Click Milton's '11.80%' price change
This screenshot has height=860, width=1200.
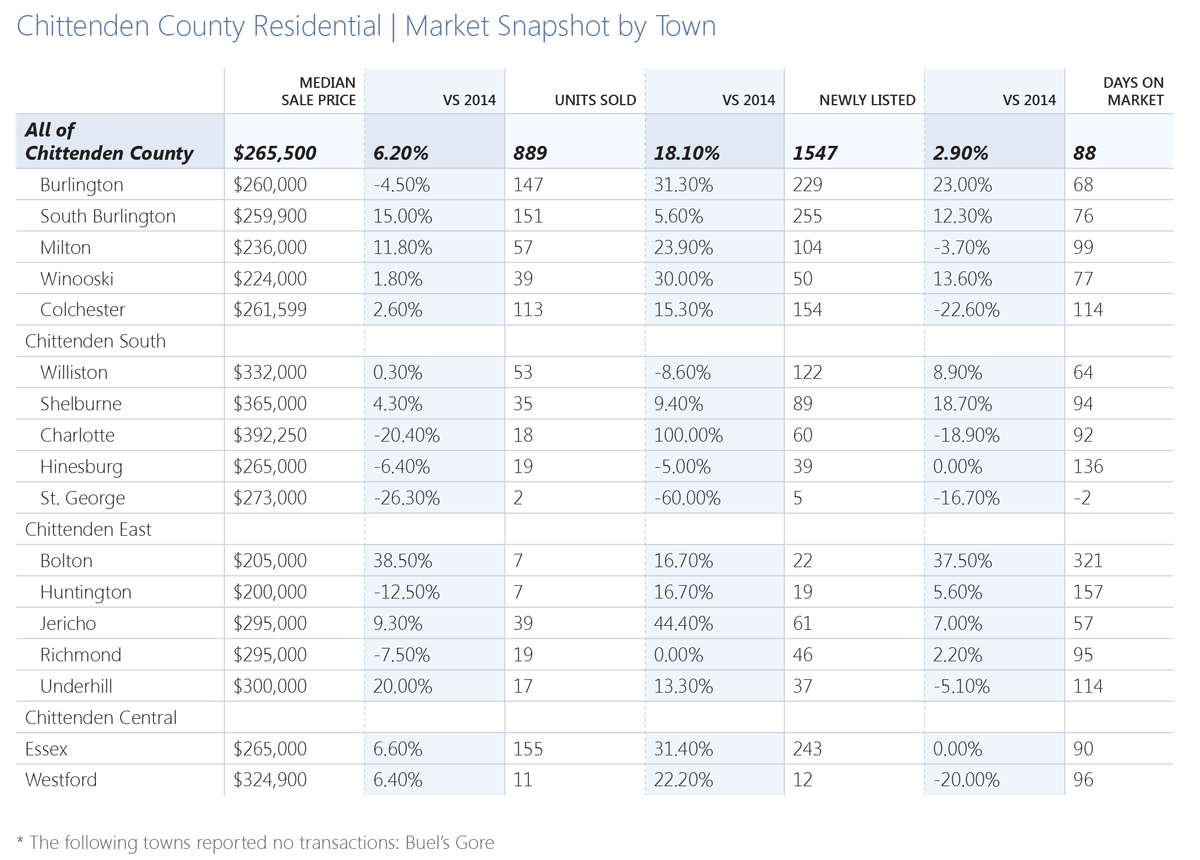coord(403,247)
